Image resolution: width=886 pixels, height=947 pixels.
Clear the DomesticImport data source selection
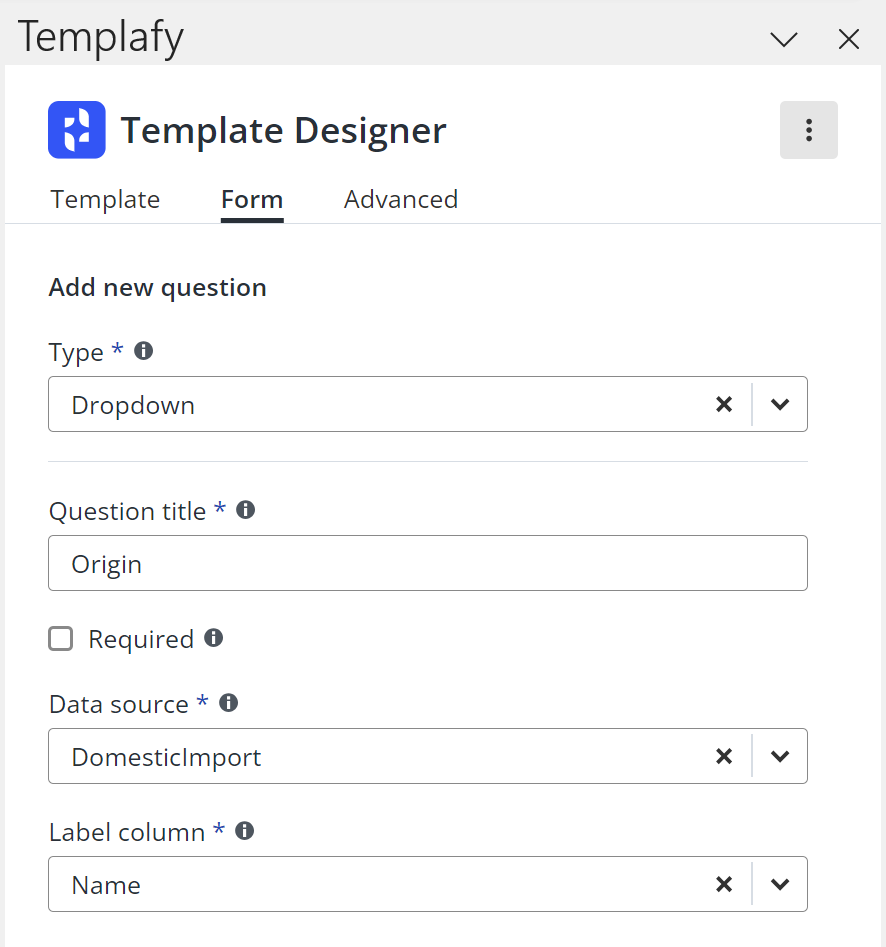(724, 756)
